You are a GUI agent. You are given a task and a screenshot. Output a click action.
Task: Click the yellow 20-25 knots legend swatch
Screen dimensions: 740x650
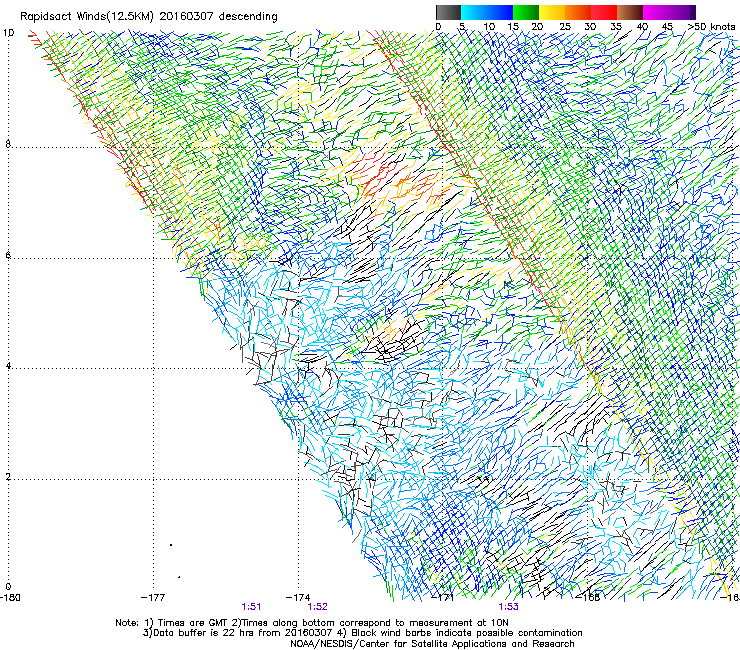click(552, 12)
